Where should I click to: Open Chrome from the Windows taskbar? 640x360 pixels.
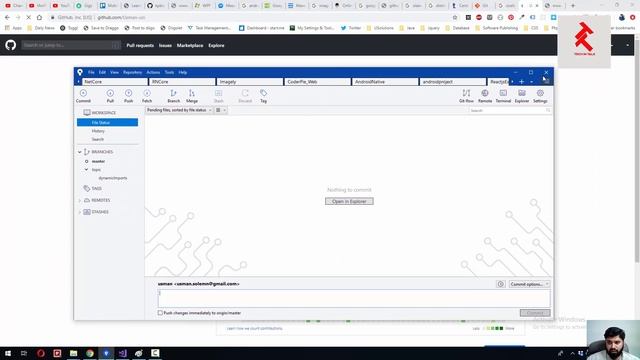90,353
